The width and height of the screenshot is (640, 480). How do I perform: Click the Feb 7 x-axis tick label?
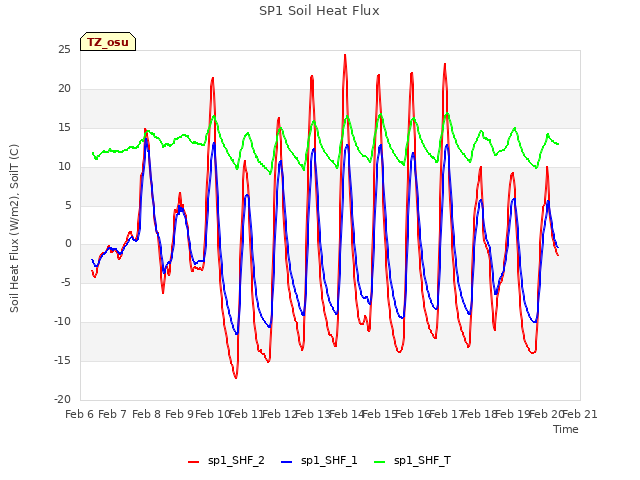coord(113,414)
